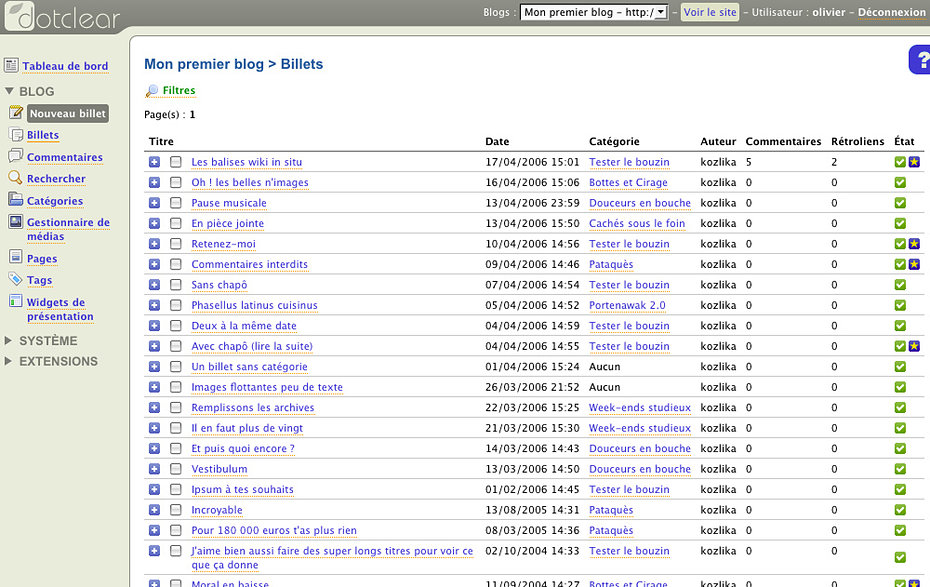Click the Rechercher magnifier icon in sidebar

[14, 178]
